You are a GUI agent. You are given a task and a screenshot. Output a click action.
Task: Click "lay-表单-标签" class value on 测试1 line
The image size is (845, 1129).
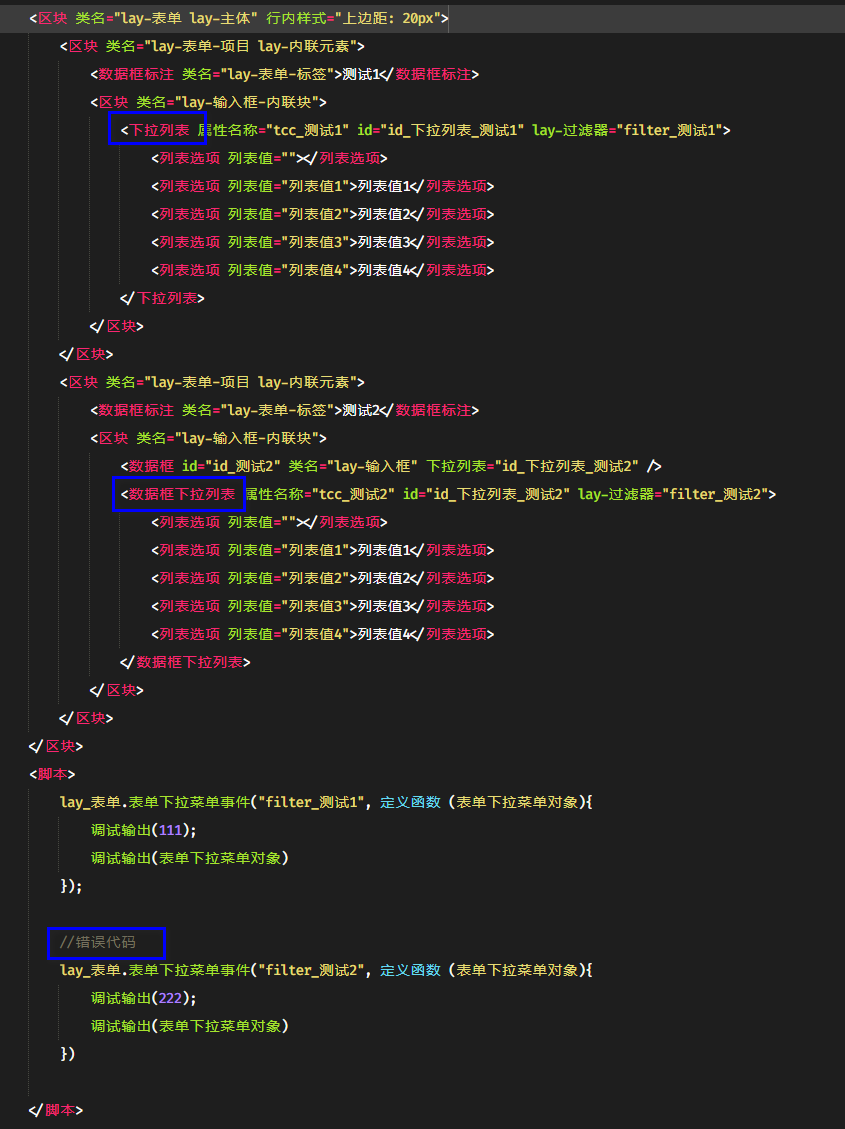277,74
